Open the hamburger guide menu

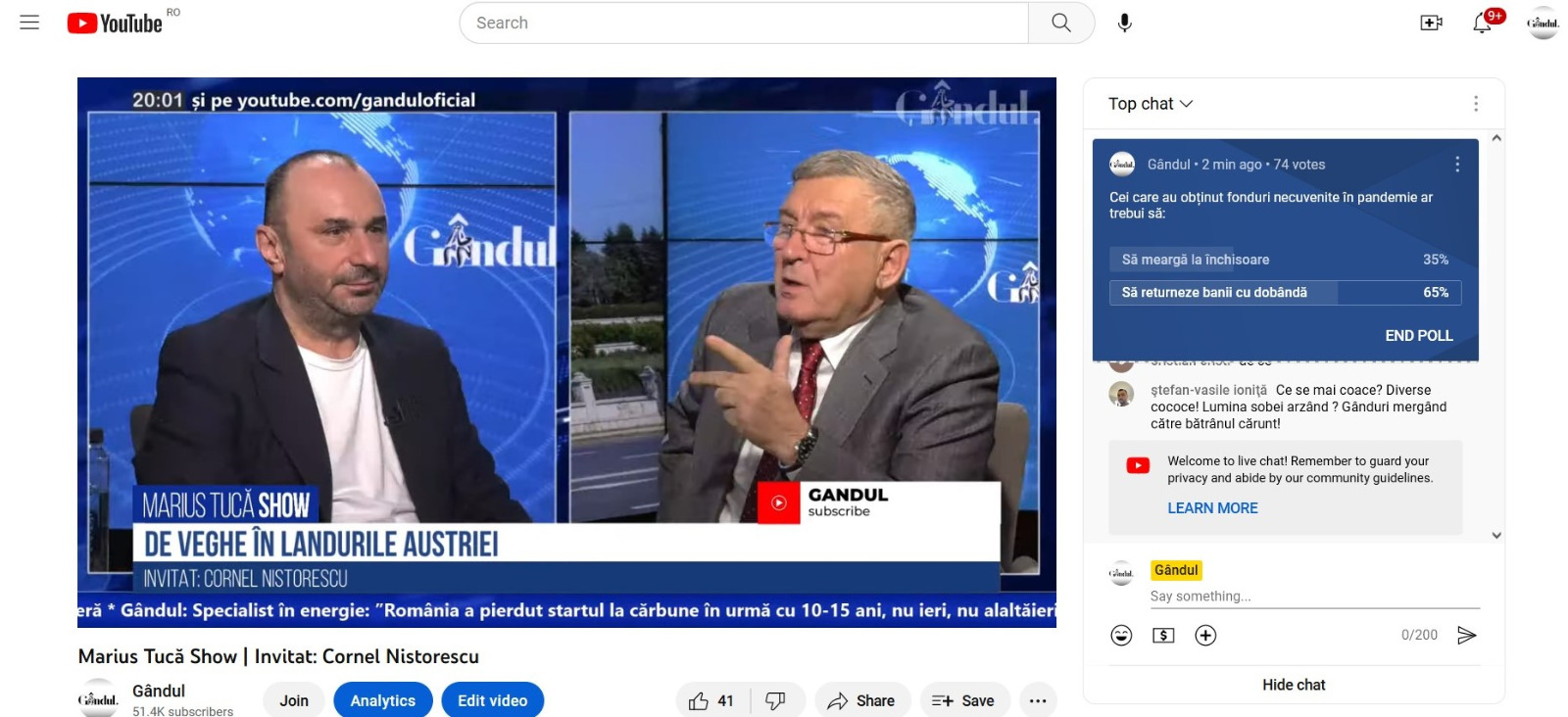coord(29,23)
